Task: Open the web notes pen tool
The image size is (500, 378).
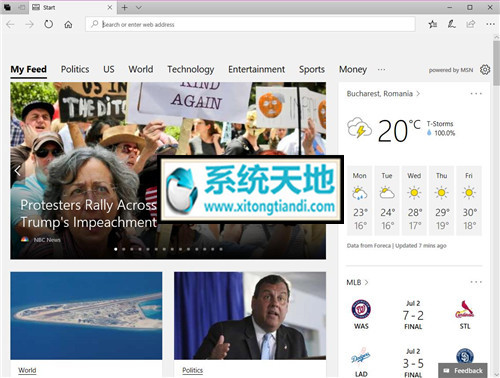Action: (x=452, y=24)
